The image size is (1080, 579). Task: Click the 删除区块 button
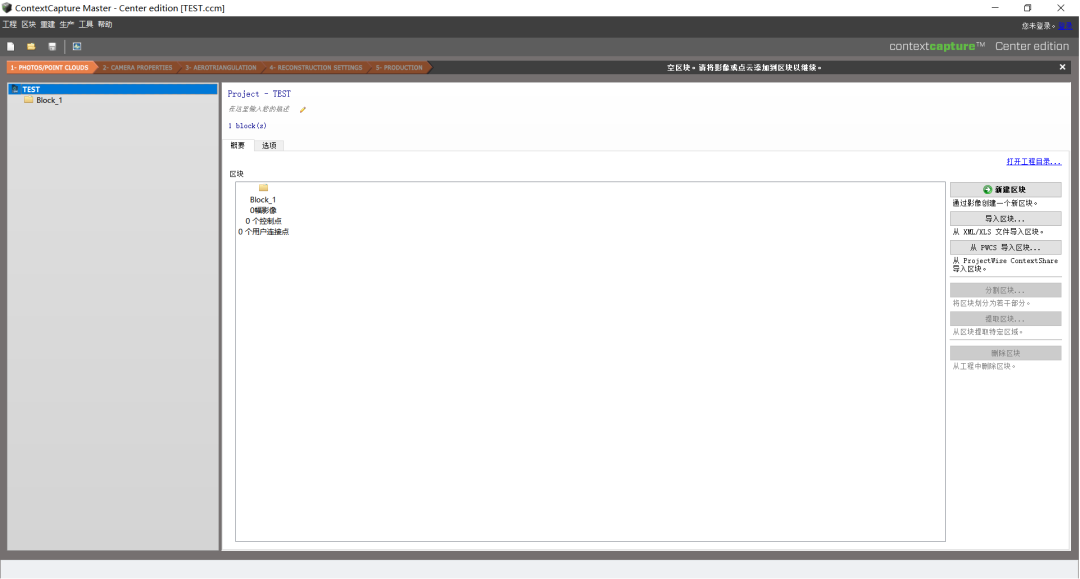click(1006, 353)
